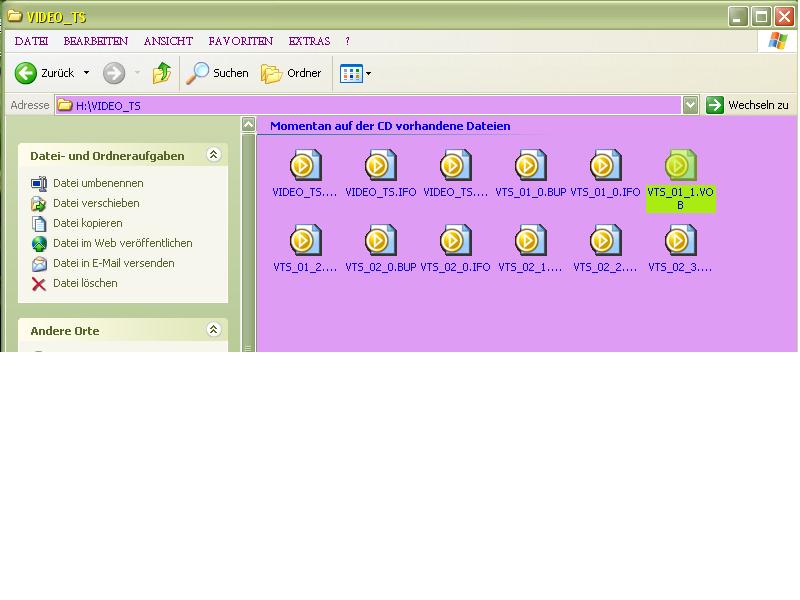Click the move file icon
Image resolution: width=800 pixels, height=600 pixels.
39,204
